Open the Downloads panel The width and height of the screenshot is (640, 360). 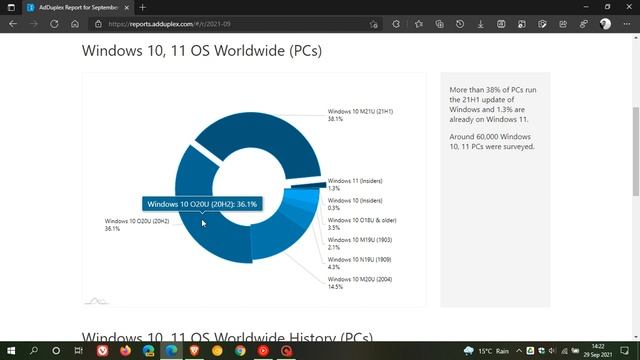pyautogui.click(x=480, y=24)
